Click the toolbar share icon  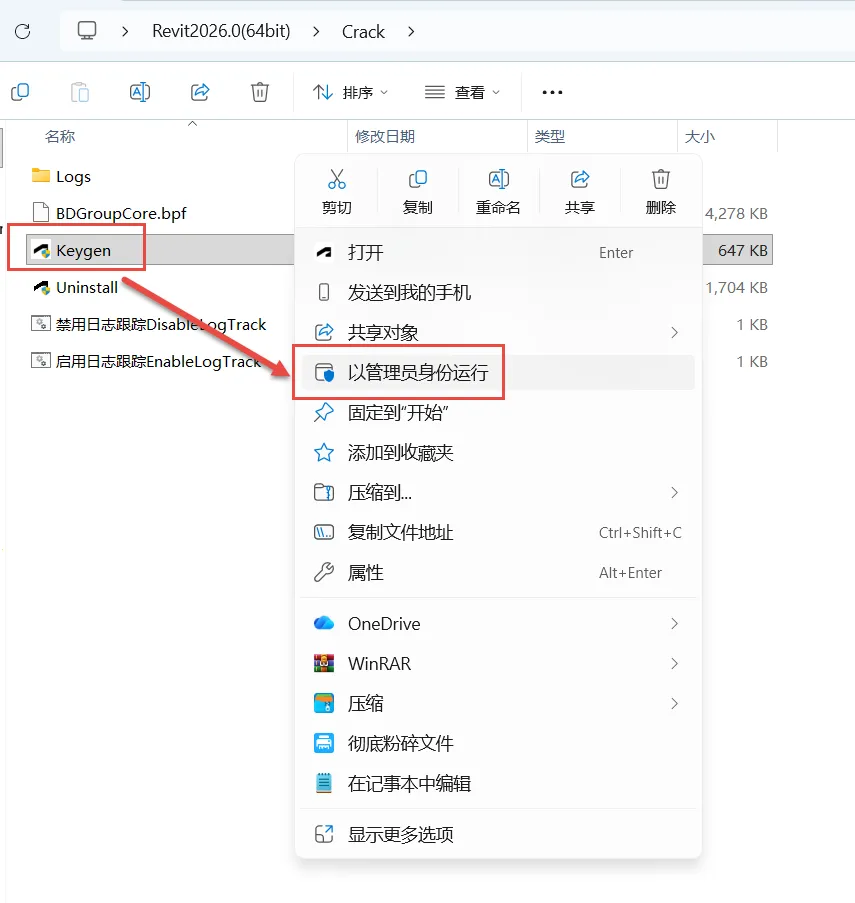[200, 92]
